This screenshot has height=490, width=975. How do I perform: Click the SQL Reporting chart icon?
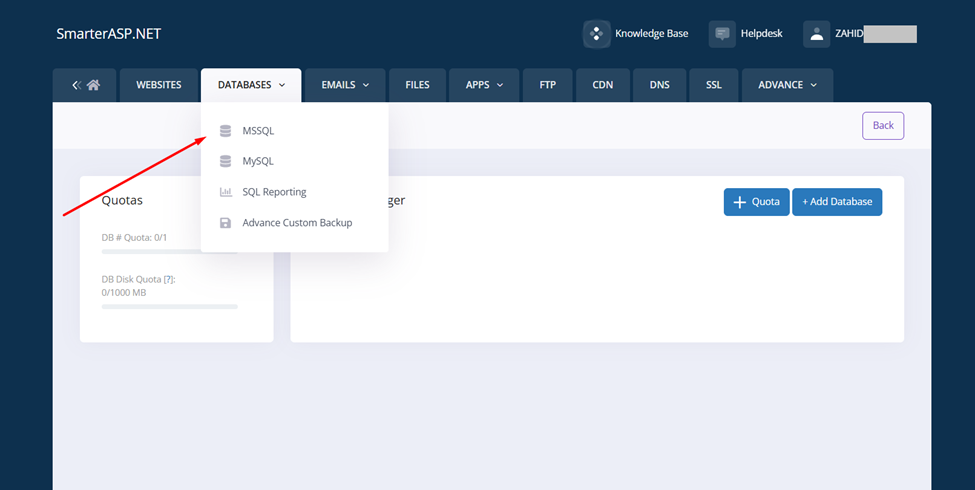[x=225, y=192]
